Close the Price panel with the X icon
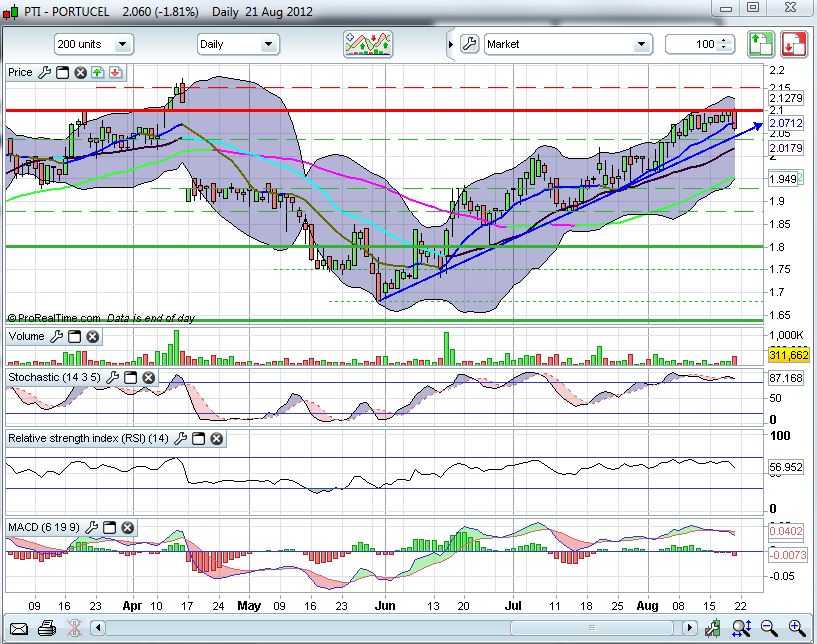817x644 pixels. click(80, 72)
